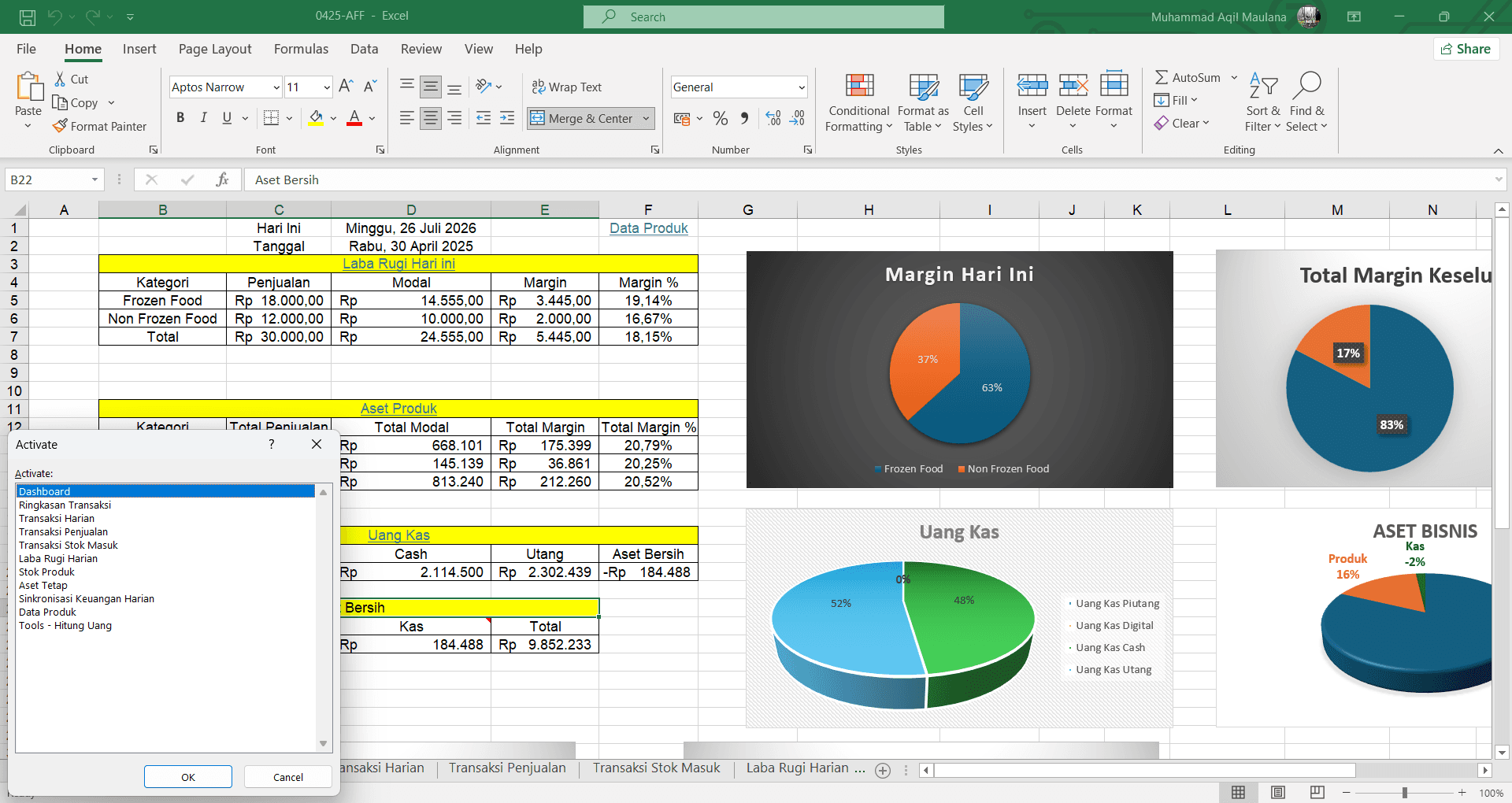Viewport: 1512px width, 803px height.
Task: Click OK in the Activate dialog
Action: (188, 777)
